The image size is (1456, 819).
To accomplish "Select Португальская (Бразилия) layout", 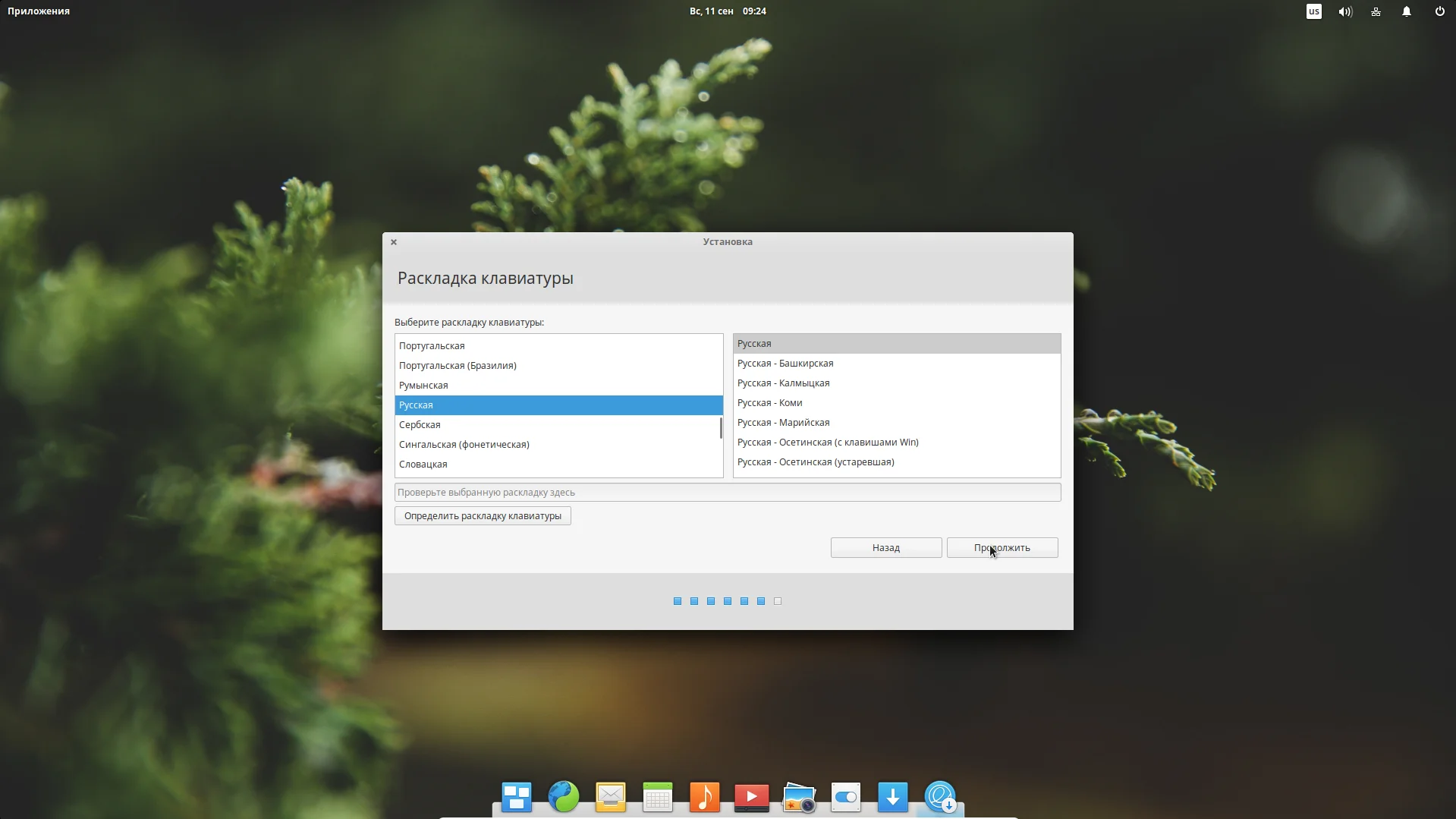I will coord(558,366).
